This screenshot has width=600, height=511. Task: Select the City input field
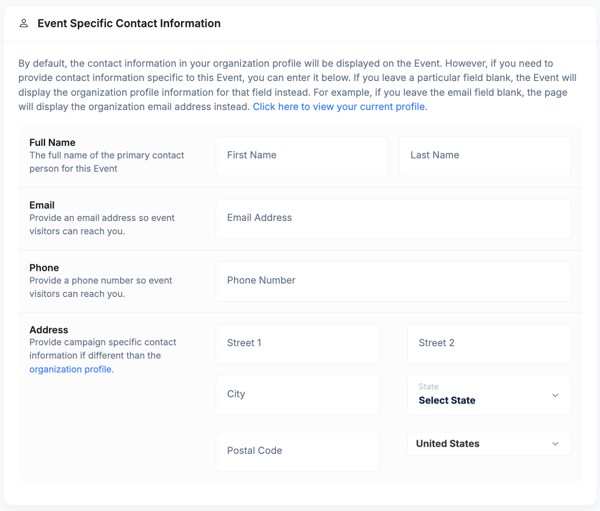click(297, 395)
